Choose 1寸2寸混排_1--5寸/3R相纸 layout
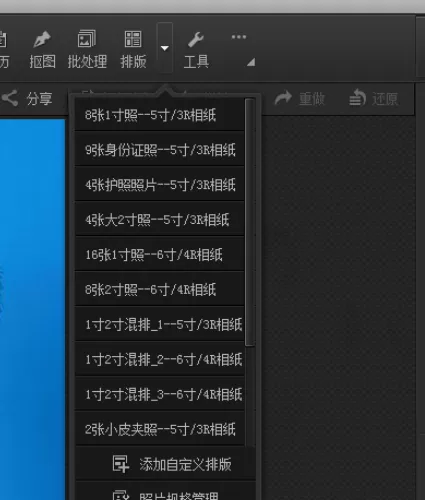This screenshot has width=425, height=500. click(160, 325)
